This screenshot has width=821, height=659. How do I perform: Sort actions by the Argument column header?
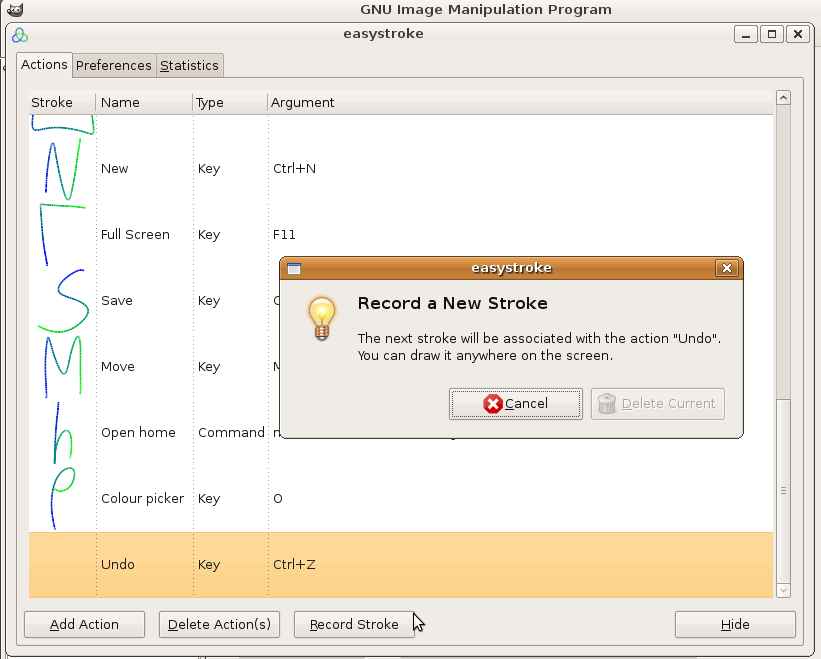pos(521,103)
